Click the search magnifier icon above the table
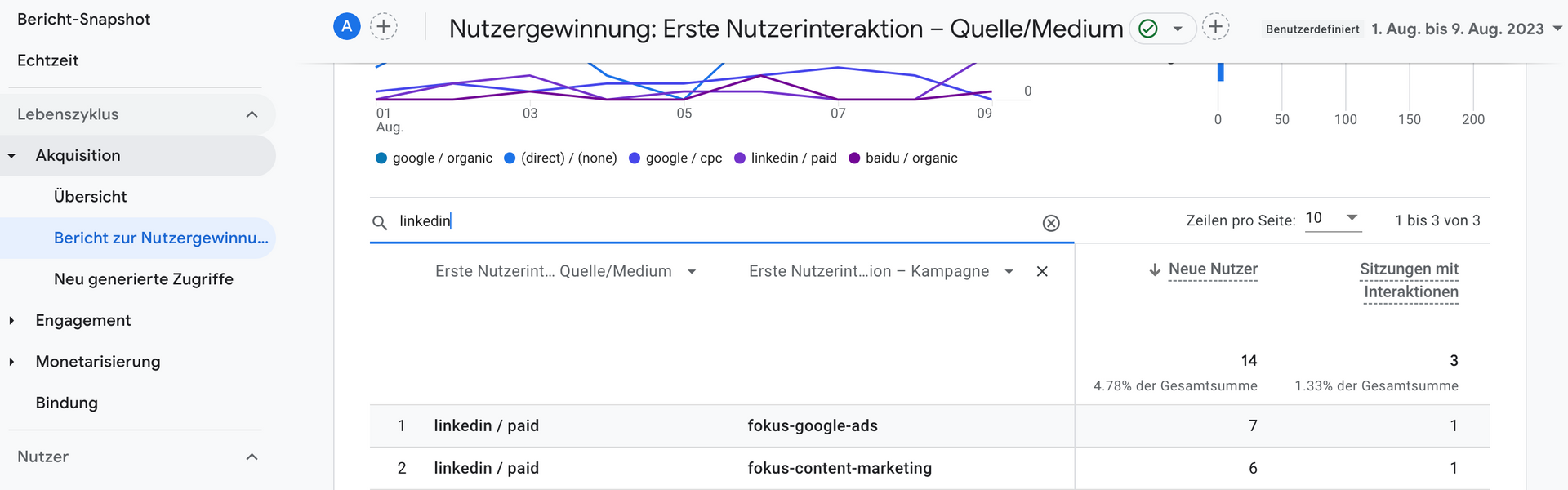The height and width of the screenshot is (490, 1568). pos(380,221)
